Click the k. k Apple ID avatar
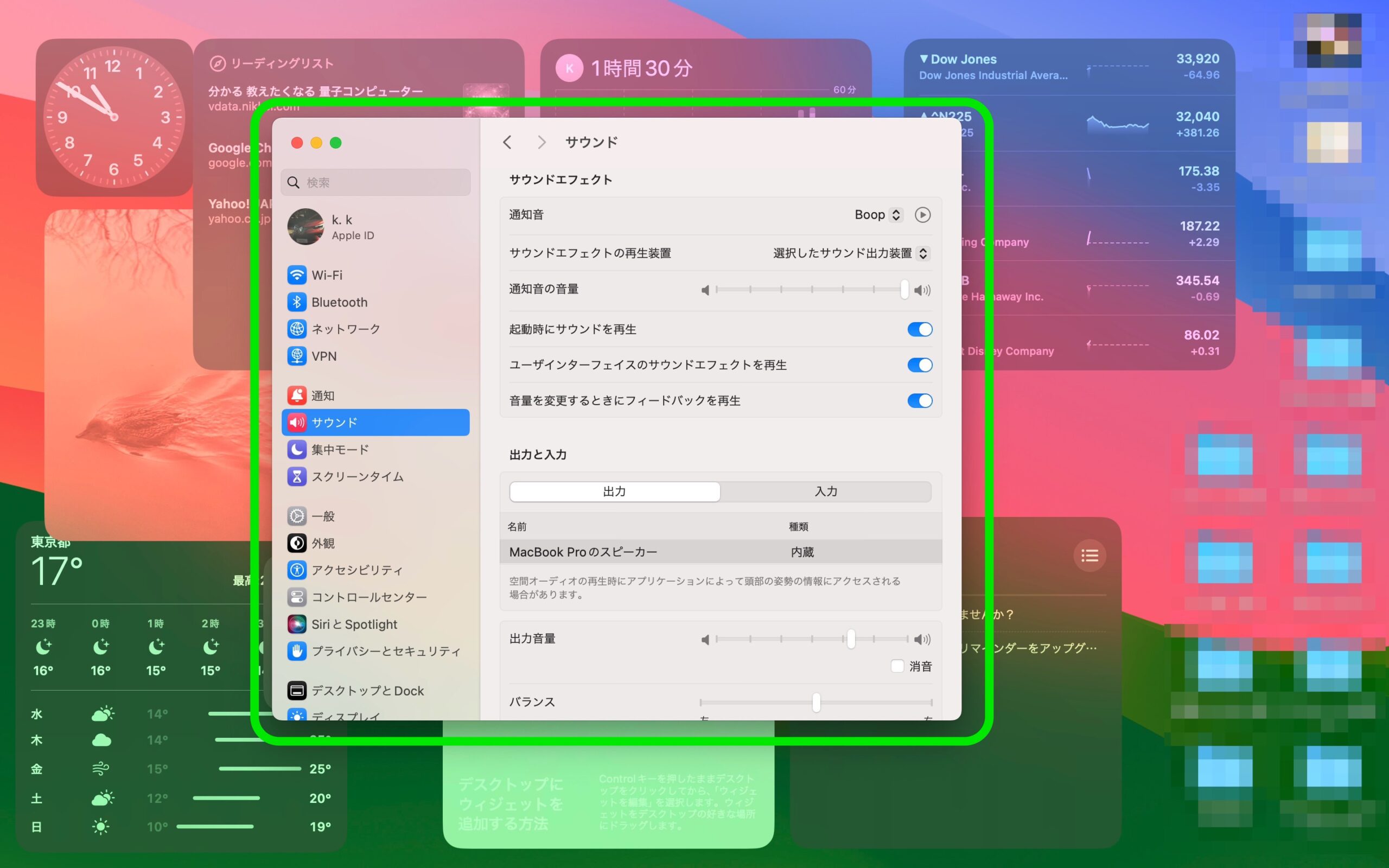The width and height of the screenshot is (1389, 868). coord(305,227)
